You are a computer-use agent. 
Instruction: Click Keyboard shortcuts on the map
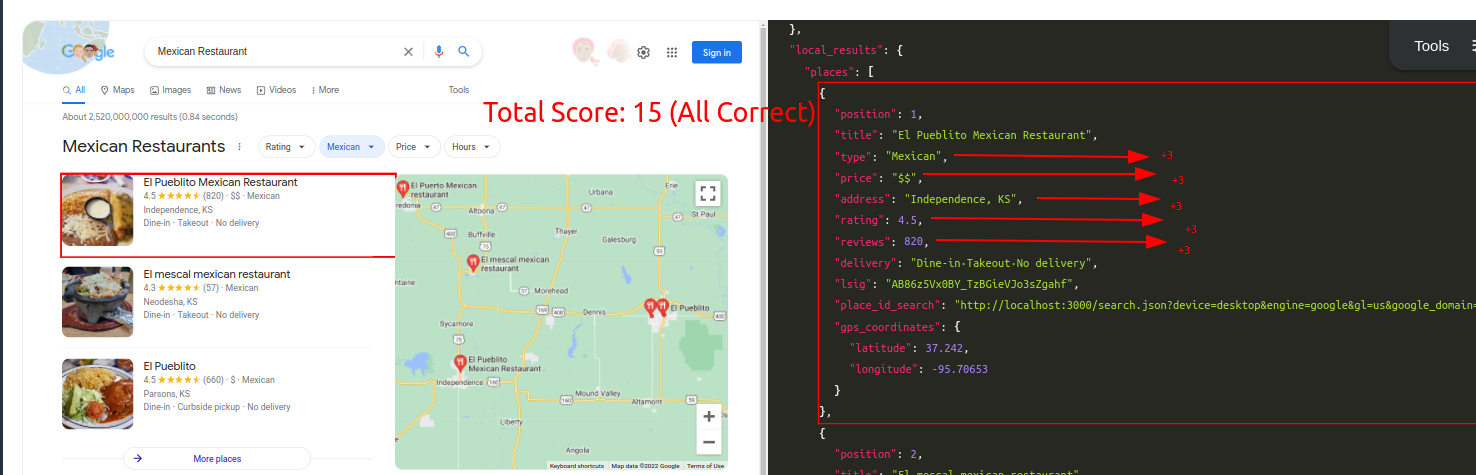coord(577,466)
